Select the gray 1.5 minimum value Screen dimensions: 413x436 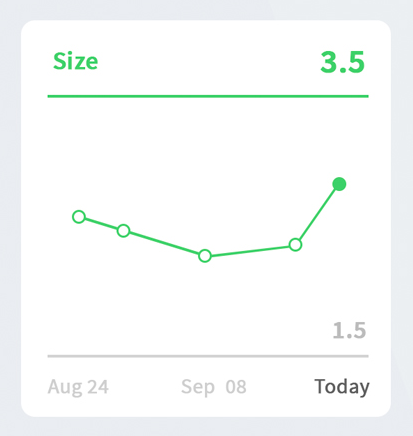coord(349,331)
